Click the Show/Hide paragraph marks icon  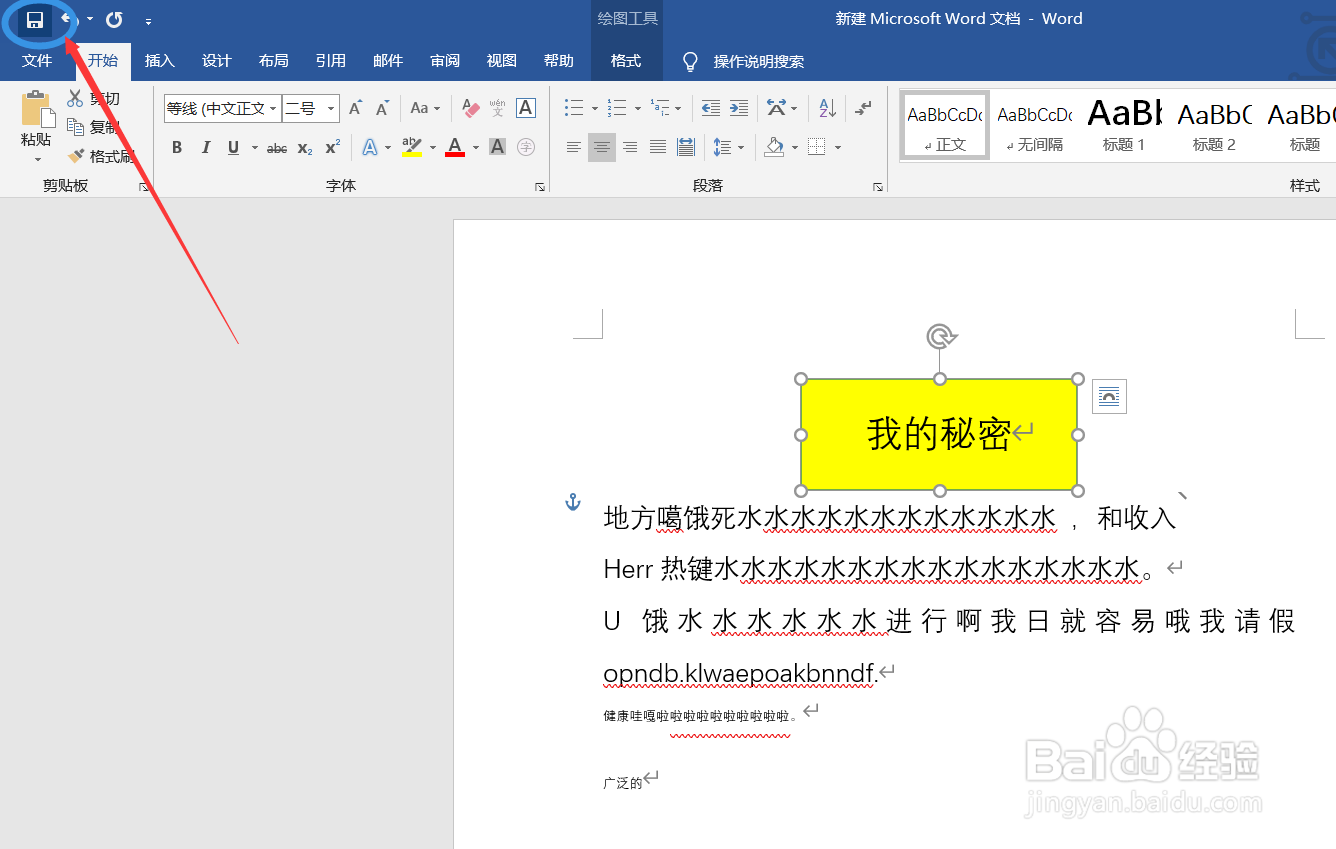coord(863,107)
